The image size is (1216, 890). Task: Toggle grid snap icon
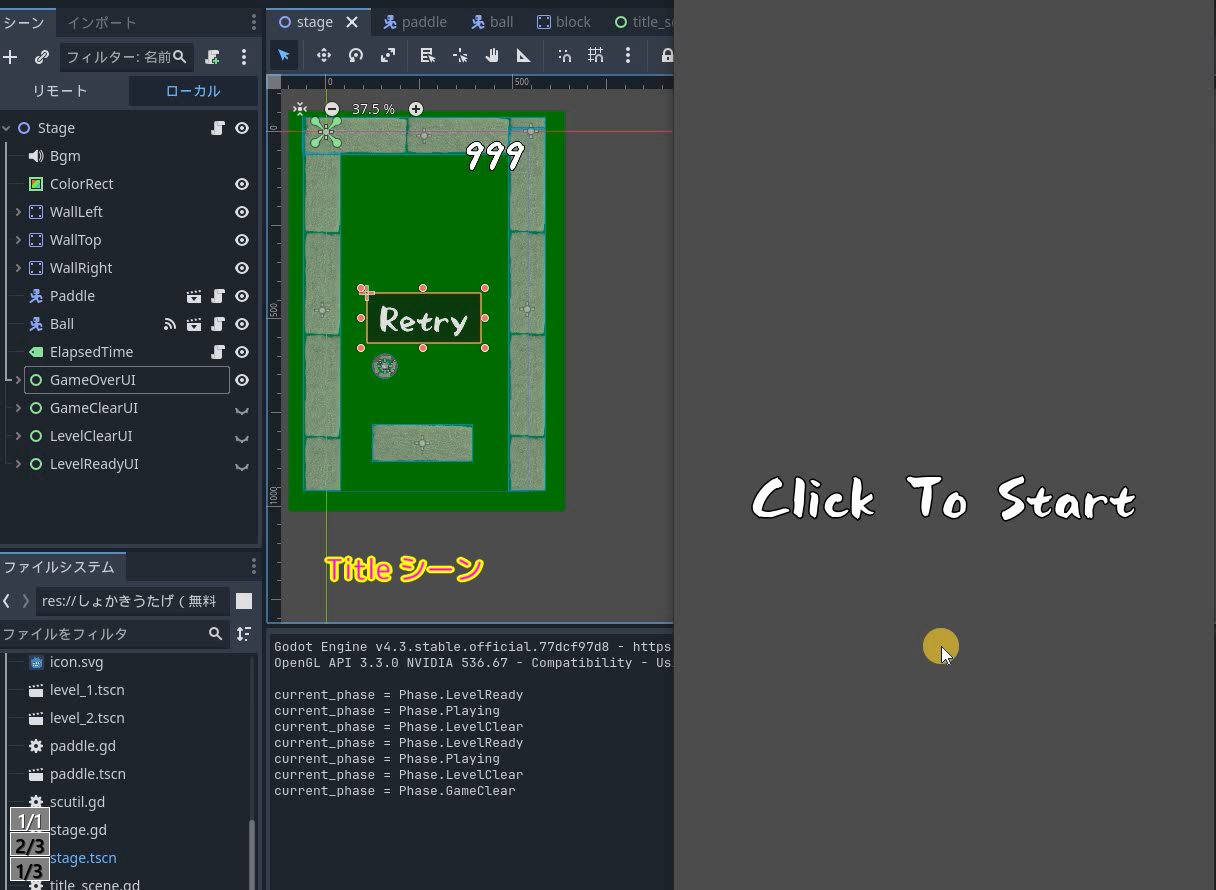coord(596,55)
